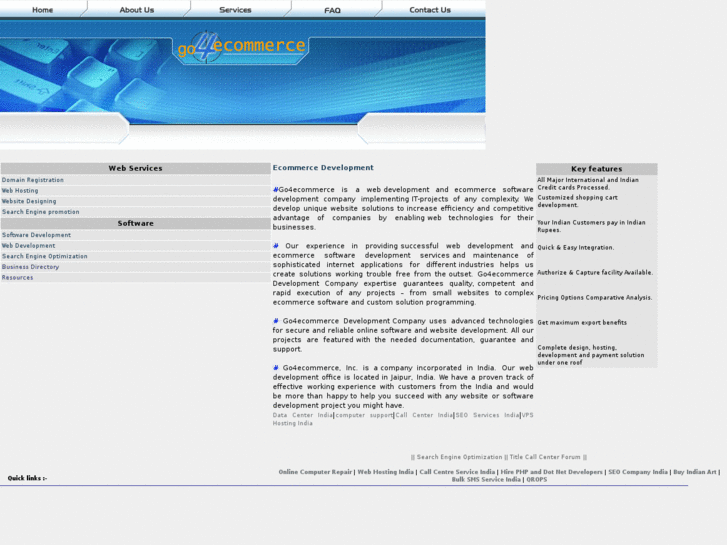Open the Web Hosting sidebar link

pyautogui.click(x=20, y=191)
